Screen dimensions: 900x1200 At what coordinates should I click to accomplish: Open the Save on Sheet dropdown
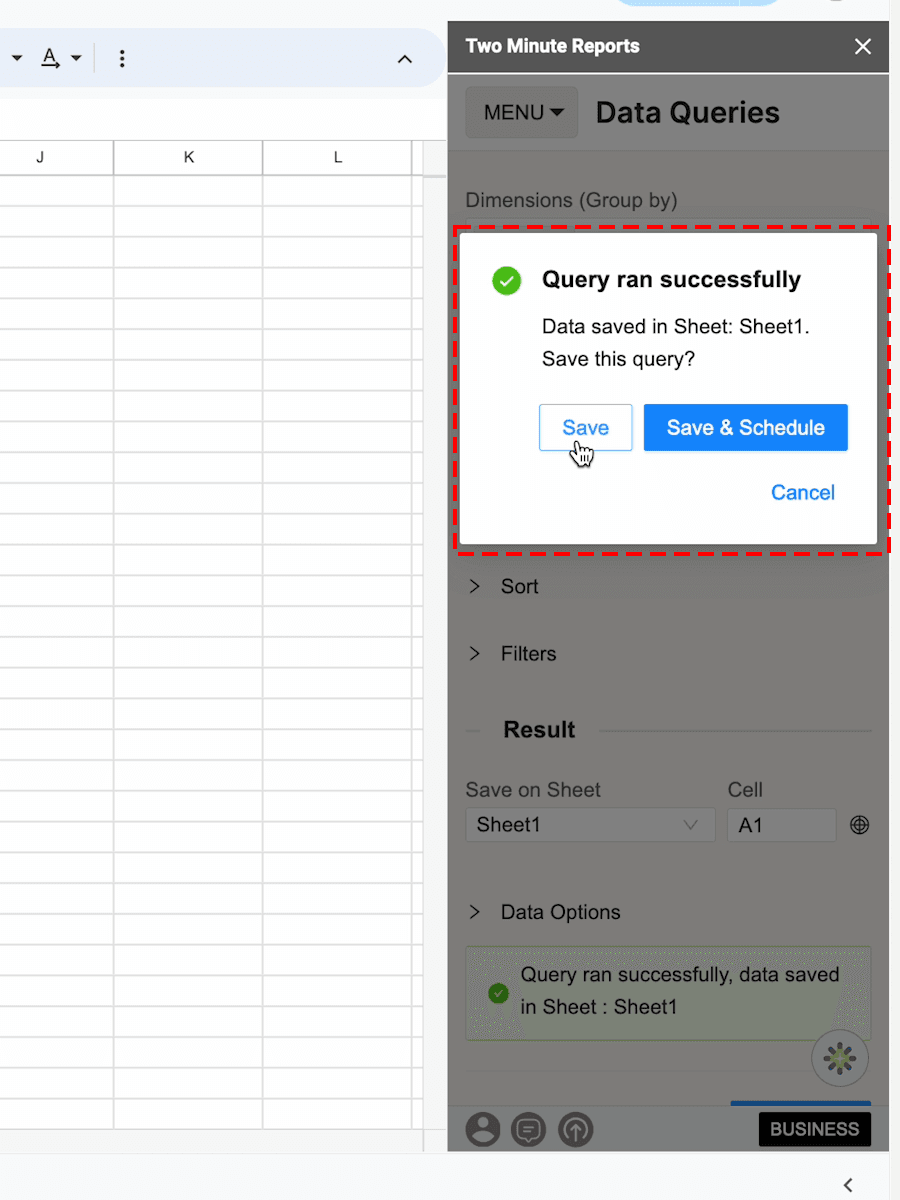pos(590,825)
